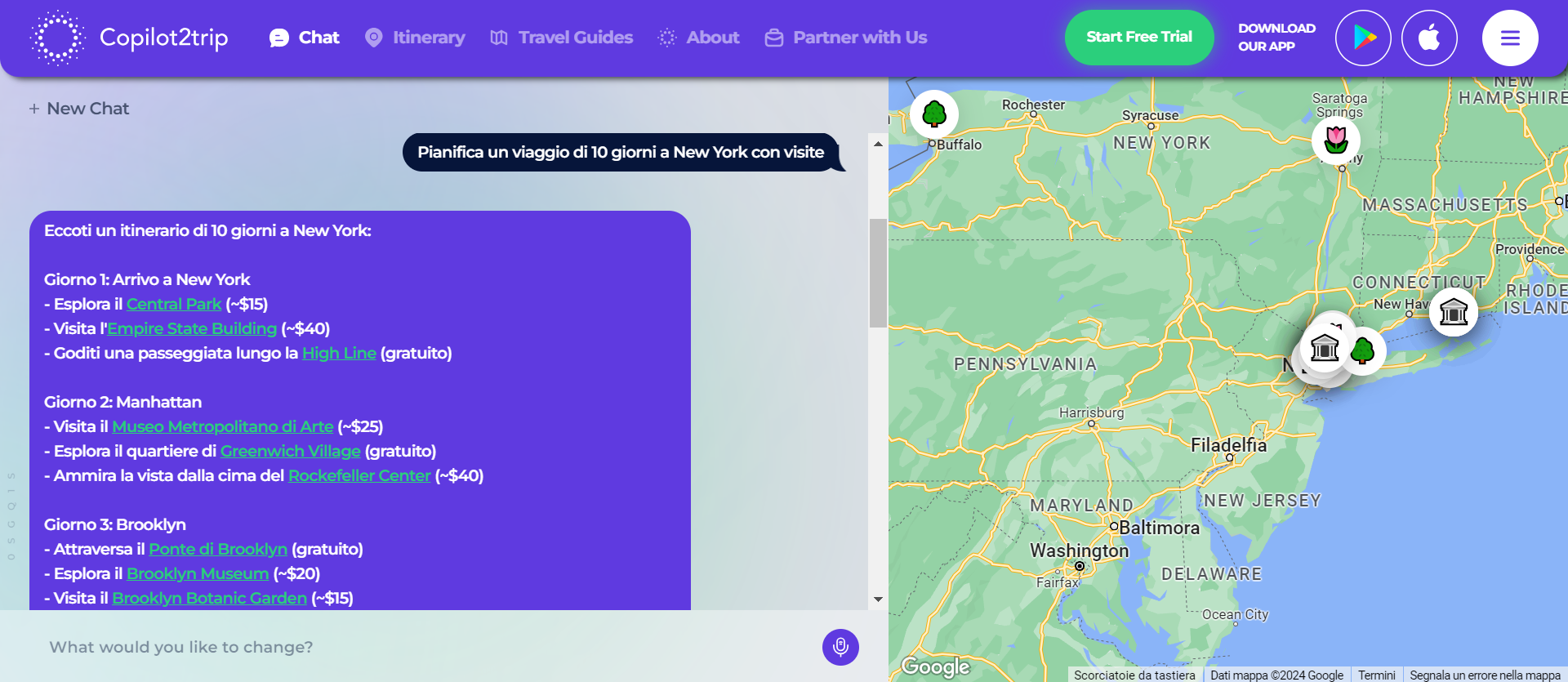This screenshot has height=682, width=1568.
Task: Open Central Park link
Action: [174, 304]
